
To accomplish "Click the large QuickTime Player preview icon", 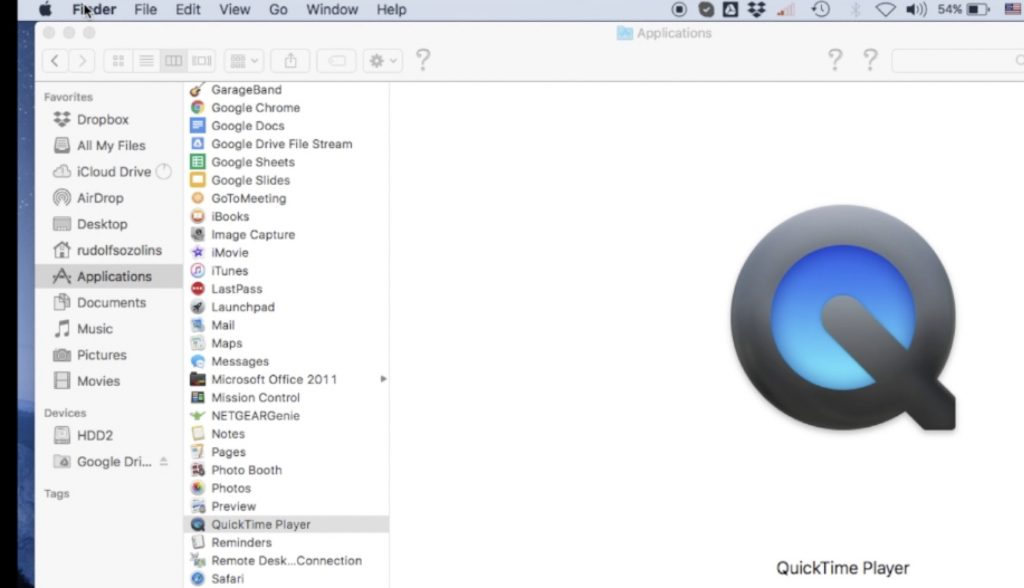I will tap(843, 318).
